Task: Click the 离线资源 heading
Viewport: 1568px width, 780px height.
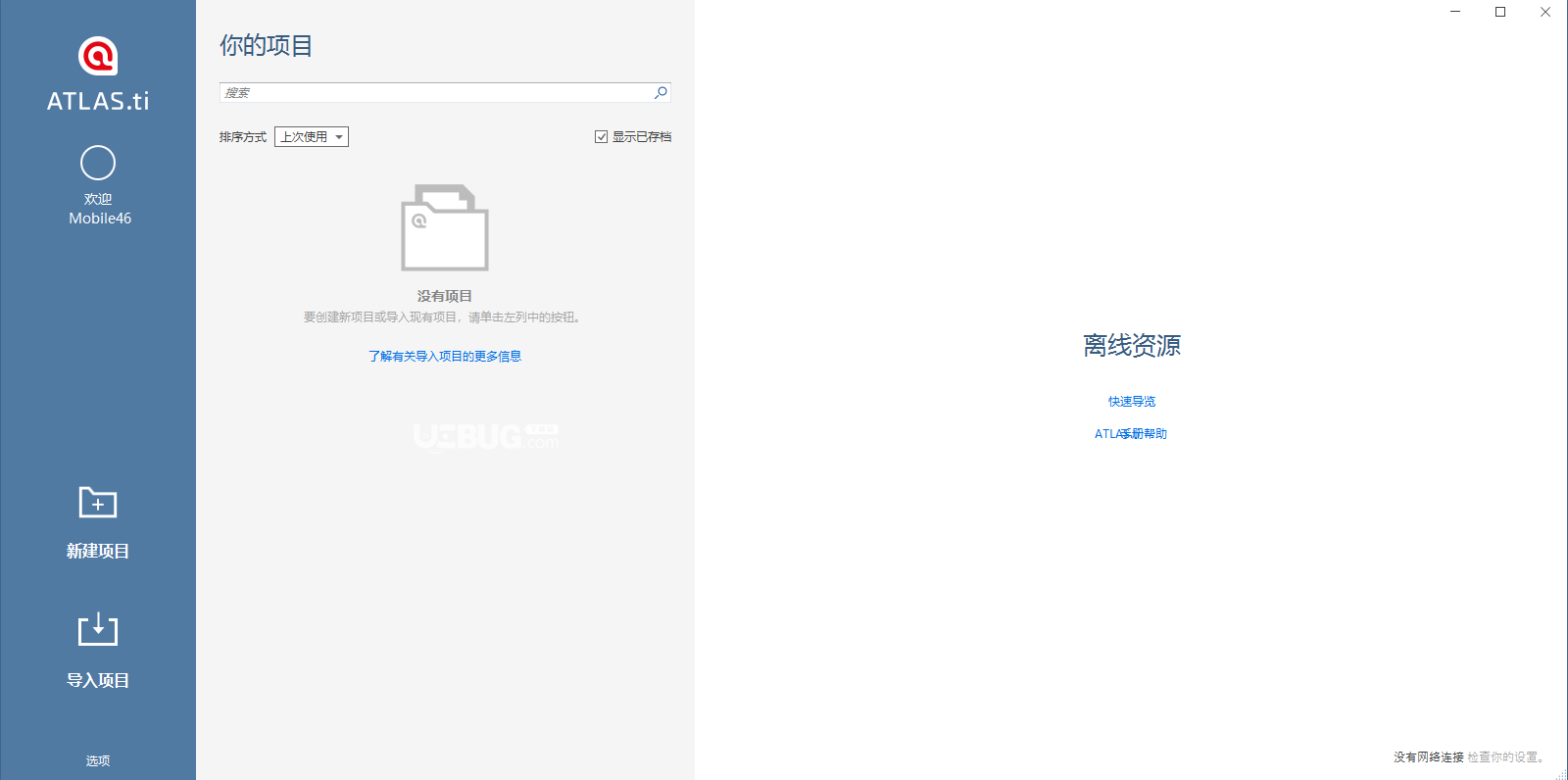Action: 1132,345
